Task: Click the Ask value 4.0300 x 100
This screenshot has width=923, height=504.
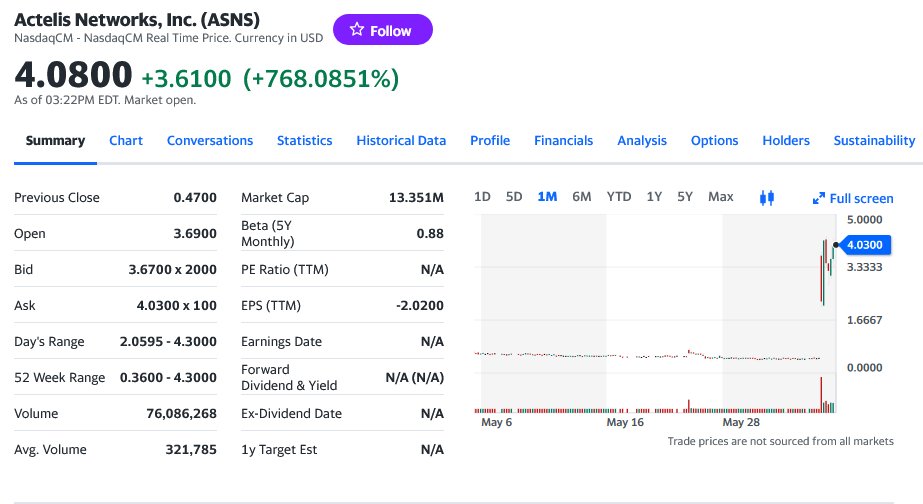Action: pyautogui.click(x=177, y=306)
